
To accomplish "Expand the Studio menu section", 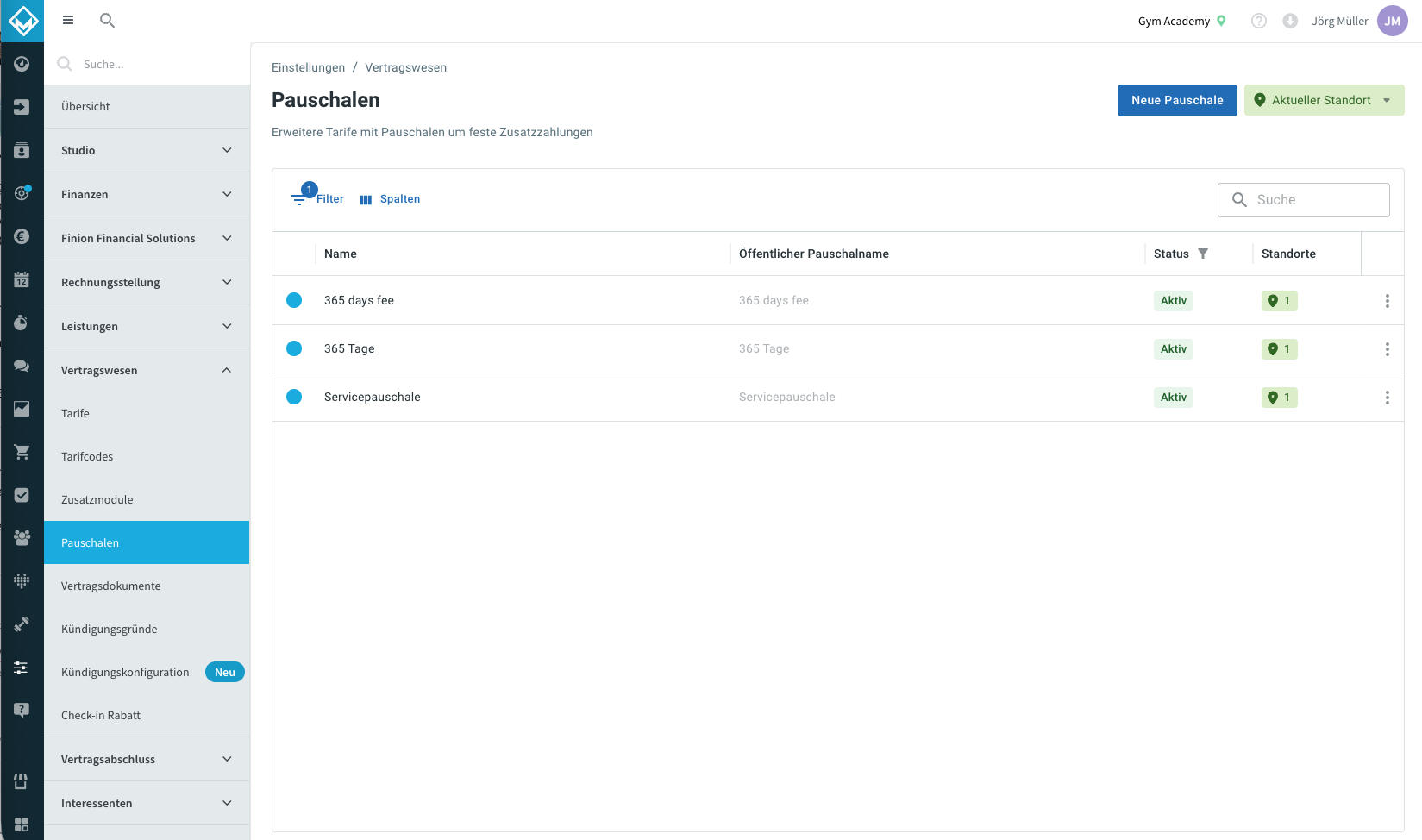I will (x=147, y=150).
